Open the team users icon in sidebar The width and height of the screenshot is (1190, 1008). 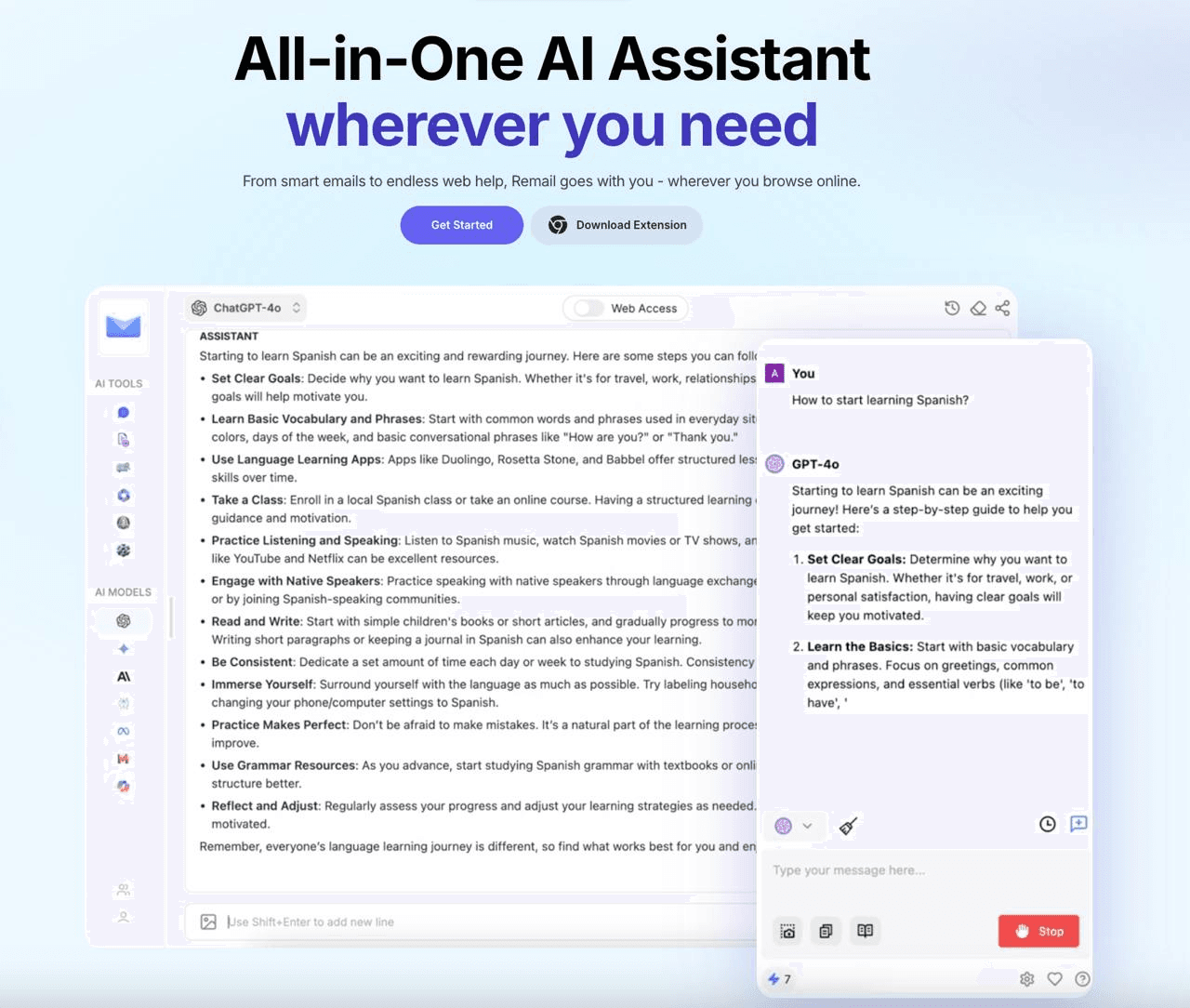[x=123, y=890]
